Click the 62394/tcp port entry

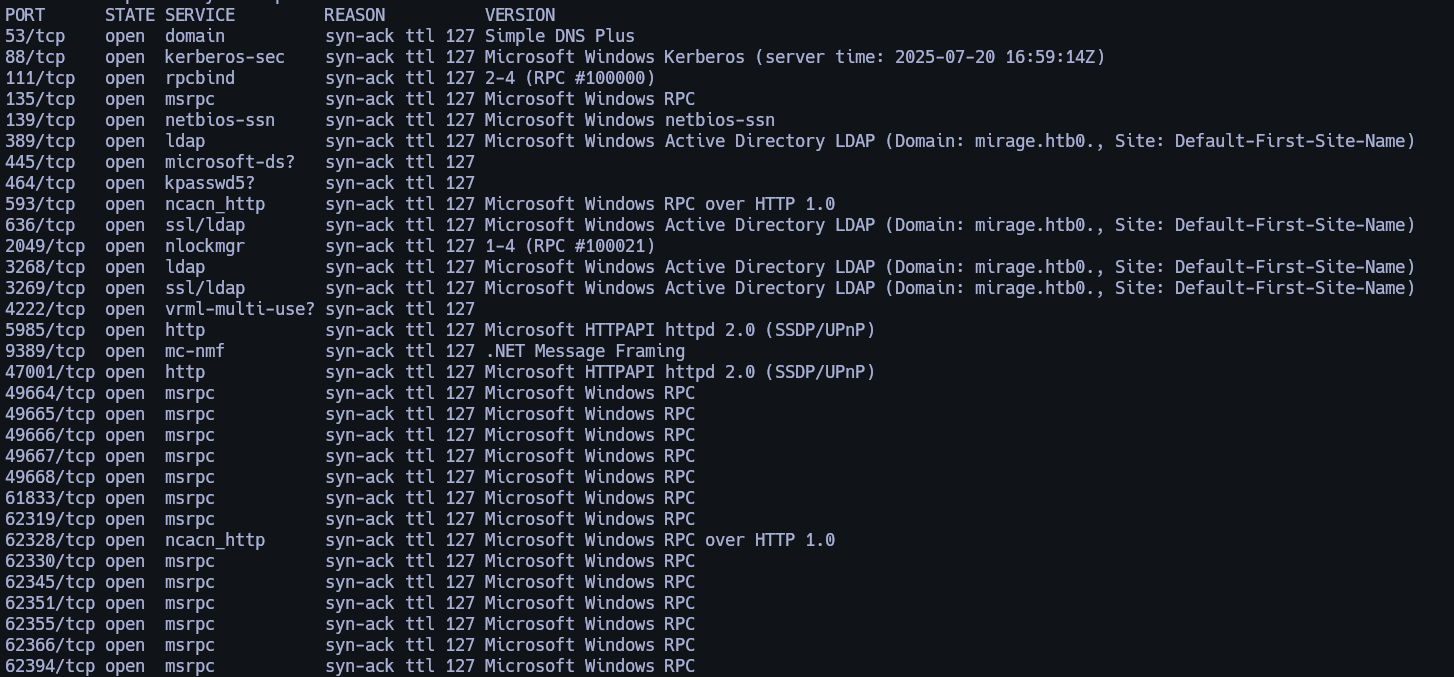point(50,666)
